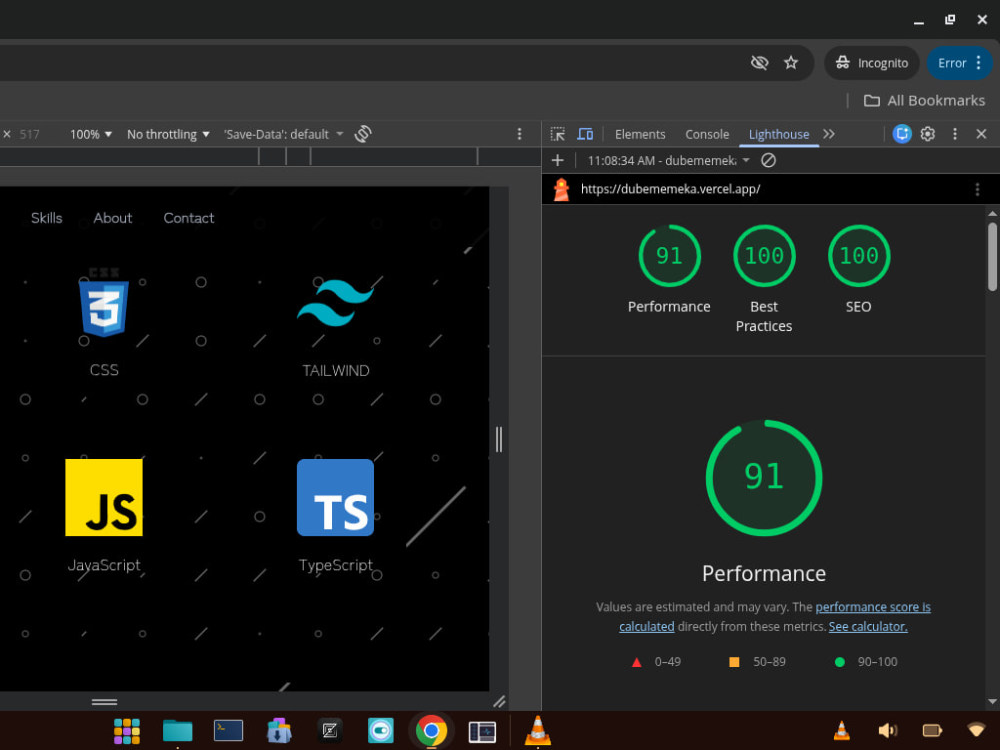Viewport: 1000px width, 750px height.
Task: Click the report scrollbar down arrow
Action: click(x=992, y=702)
